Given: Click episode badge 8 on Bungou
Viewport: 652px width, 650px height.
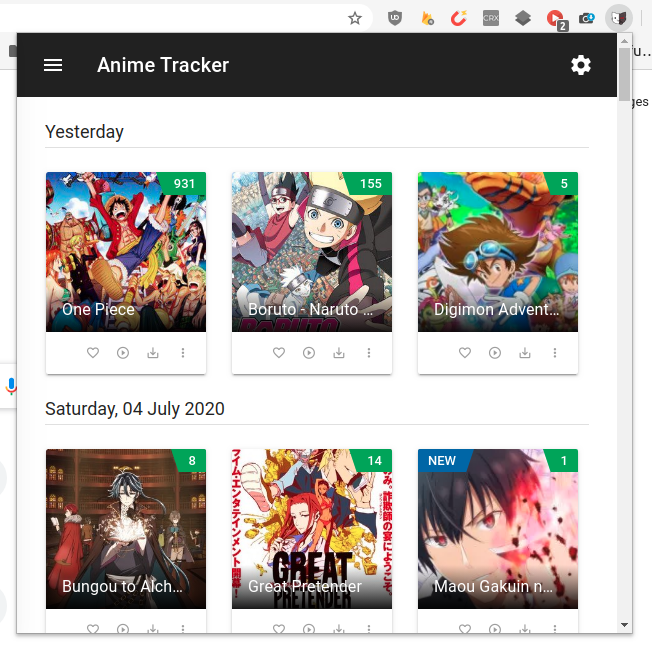Looking at the screenshot, I should tap(191, 460).
